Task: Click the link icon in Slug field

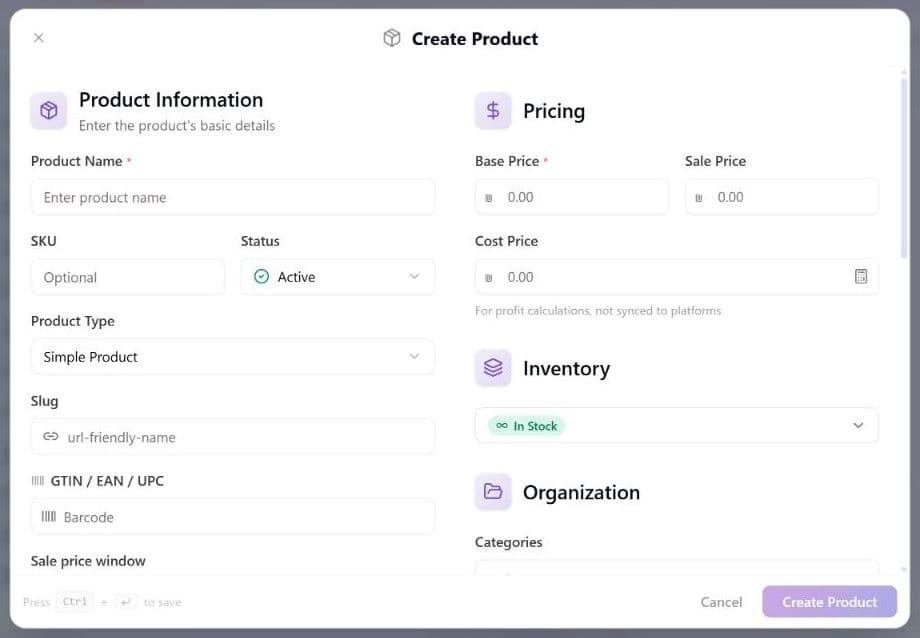Action: [51, 437]
